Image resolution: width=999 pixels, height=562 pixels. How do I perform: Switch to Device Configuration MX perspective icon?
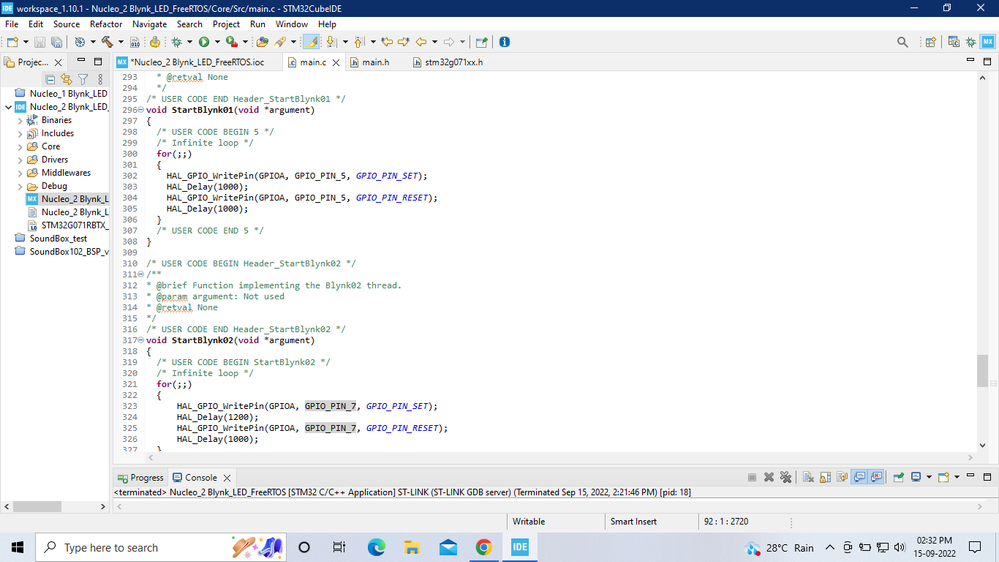(x=988, y=42)
